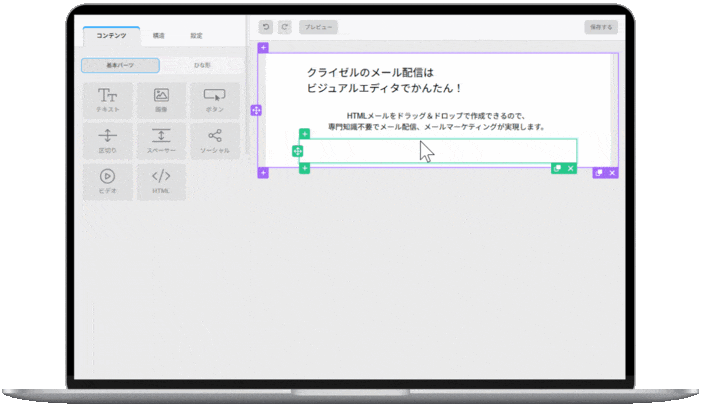The image size is (702, 408).
Task: Select the ボタン (Button) block
Action: pos(215,100)
